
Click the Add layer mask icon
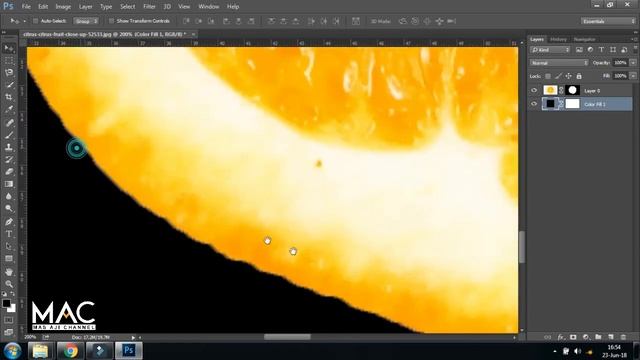[x=573, y=337]
